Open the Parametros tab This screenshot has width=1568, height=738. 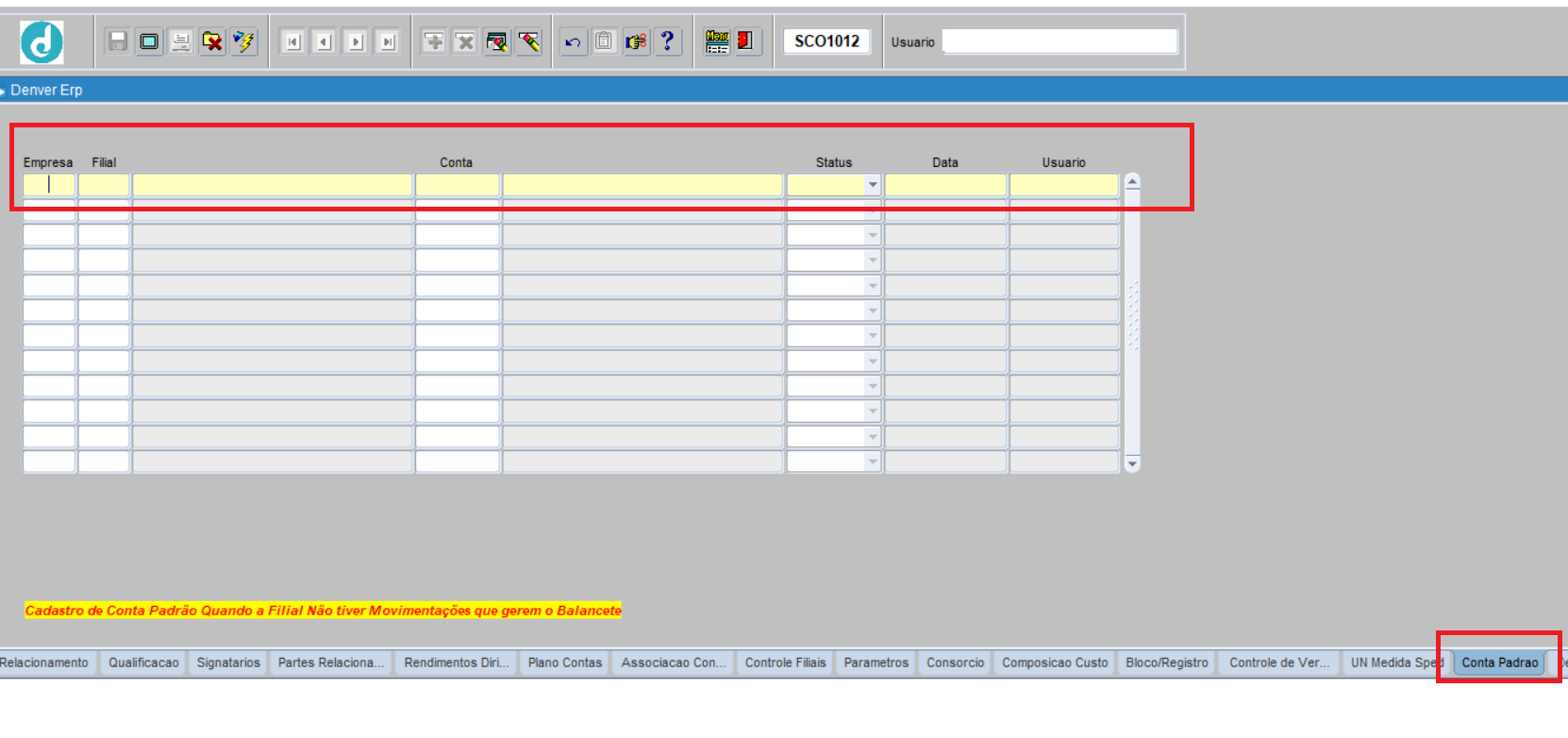[x=876, y=663]
